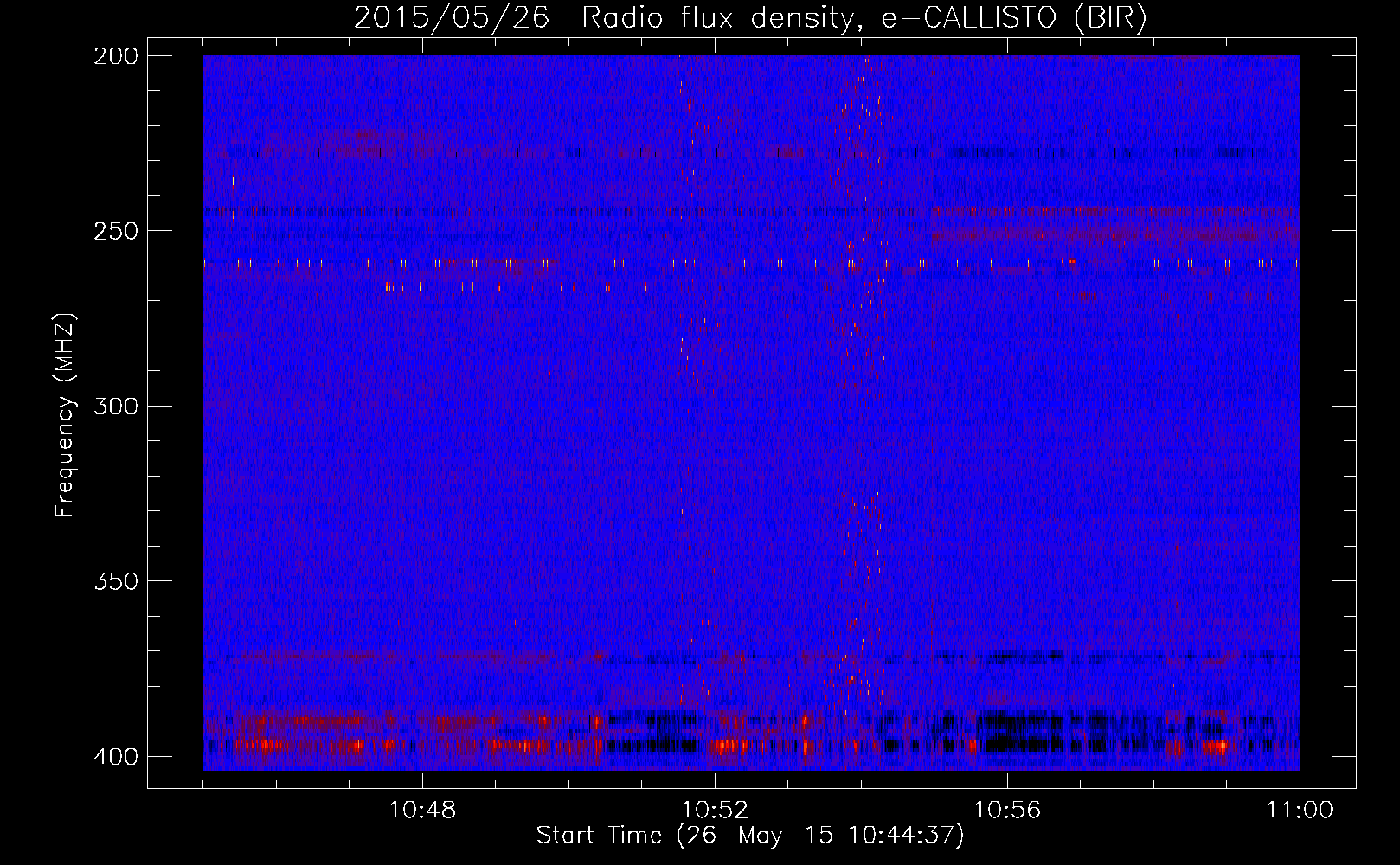Screen dimensions: 1400x865
Task: Click the '300' frequency tick label
Action: coord(115,407)
